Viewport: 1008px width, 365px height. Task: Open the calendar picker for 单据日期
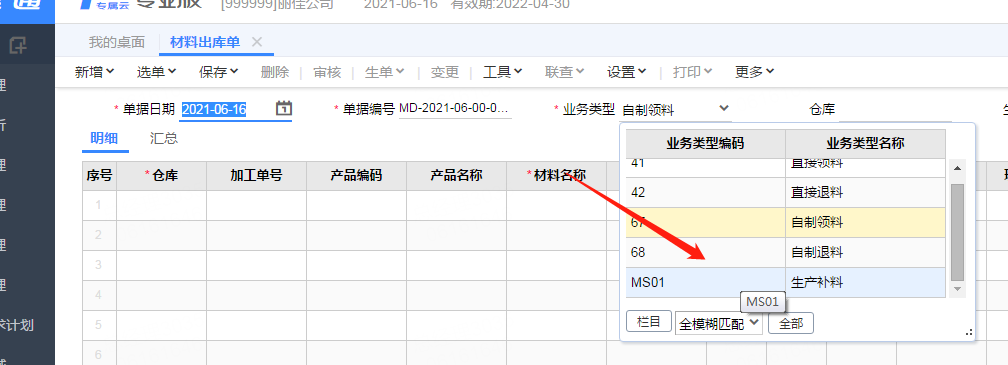click(284, 109)
